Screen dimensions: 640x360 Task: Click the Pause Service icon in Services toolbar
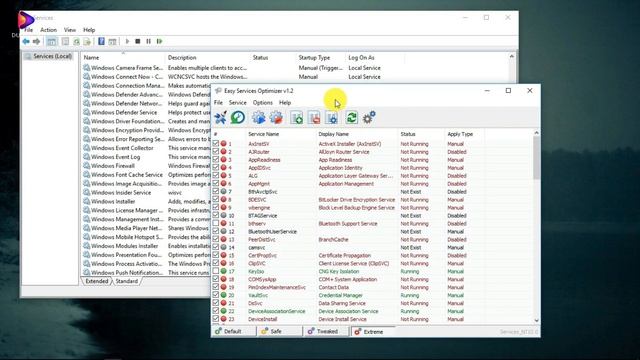(149, 41)
